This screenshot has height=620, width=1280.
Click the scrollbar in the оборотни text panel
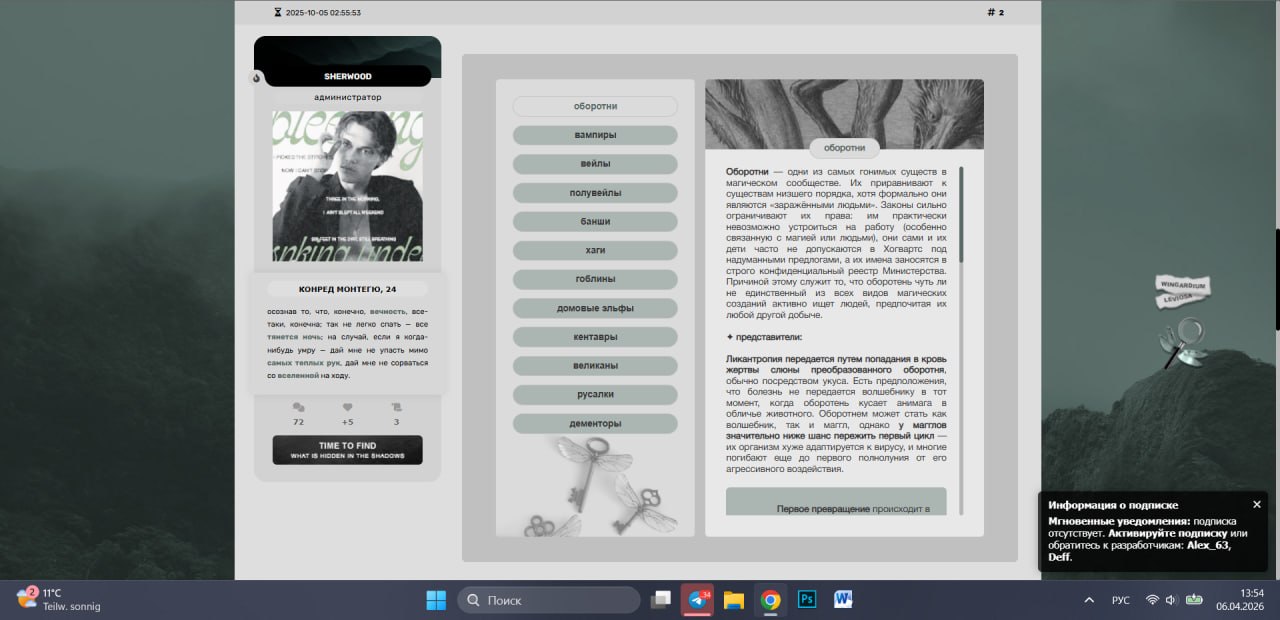point(961,215)
